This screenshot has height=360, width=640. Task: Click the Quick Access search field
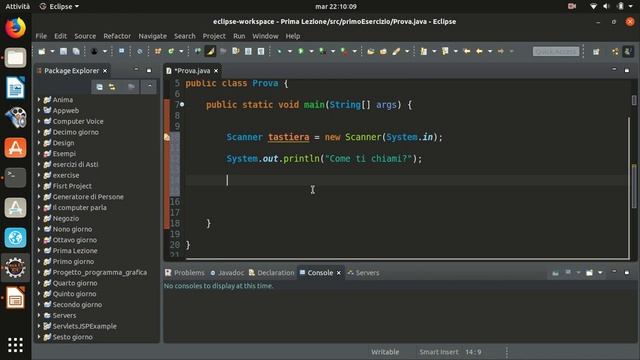click(556, 51)
